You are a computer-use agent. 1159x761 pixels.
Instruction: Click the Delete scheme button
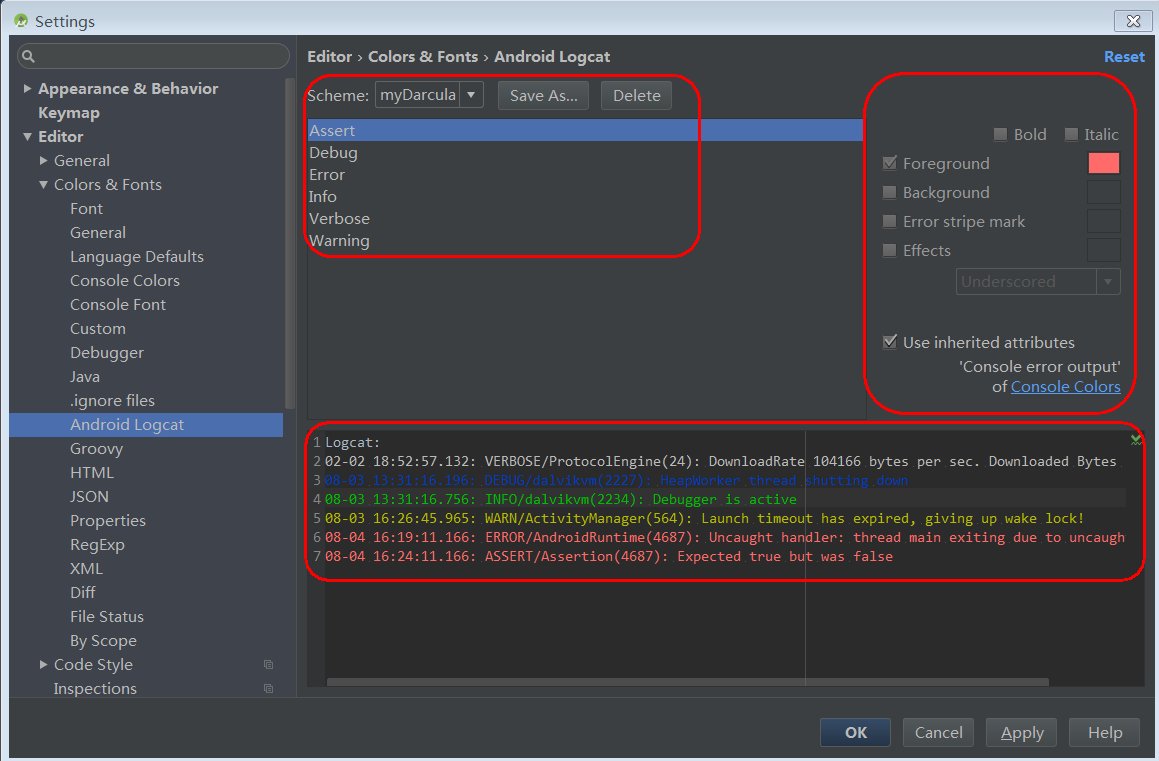point(636,95)
